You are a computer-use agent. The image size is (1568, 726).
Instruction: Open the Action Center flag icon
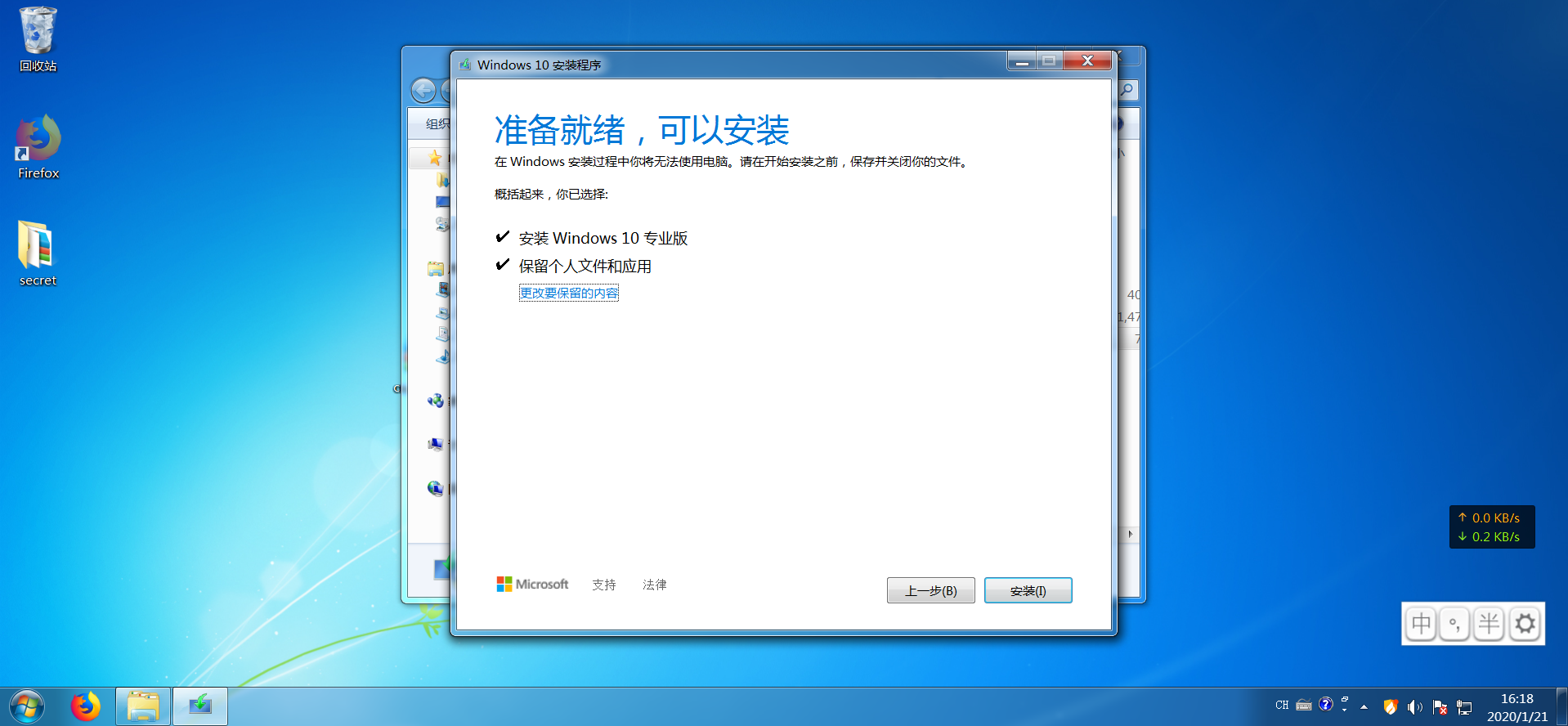pos(1440,707)
